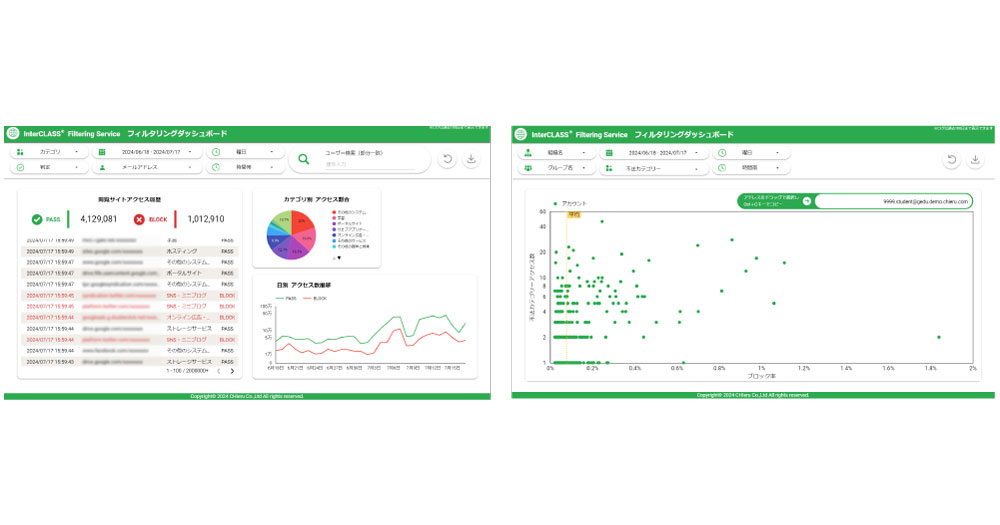This screenshot has height=525, width=1000.
Task: Click the reset icon on right dashboard
Action: (x=952, y=160)
